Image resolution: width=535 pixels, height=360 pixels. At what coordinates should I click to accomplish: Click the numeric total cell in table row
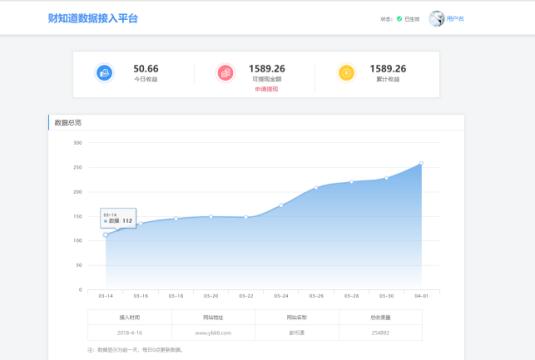tap(380, 332)
